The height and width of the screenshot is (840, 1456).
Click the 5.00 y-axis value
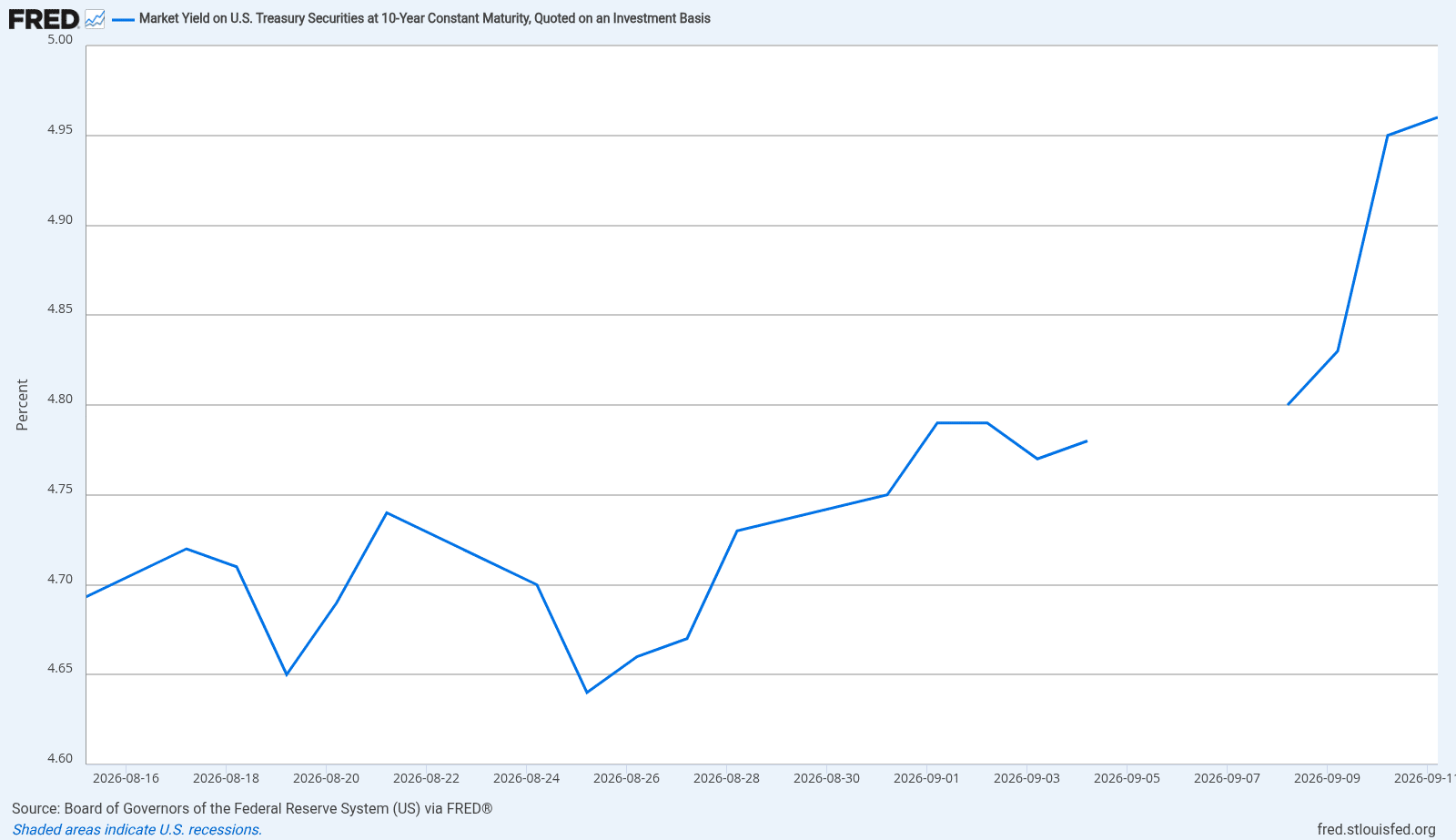click(60, 39)
